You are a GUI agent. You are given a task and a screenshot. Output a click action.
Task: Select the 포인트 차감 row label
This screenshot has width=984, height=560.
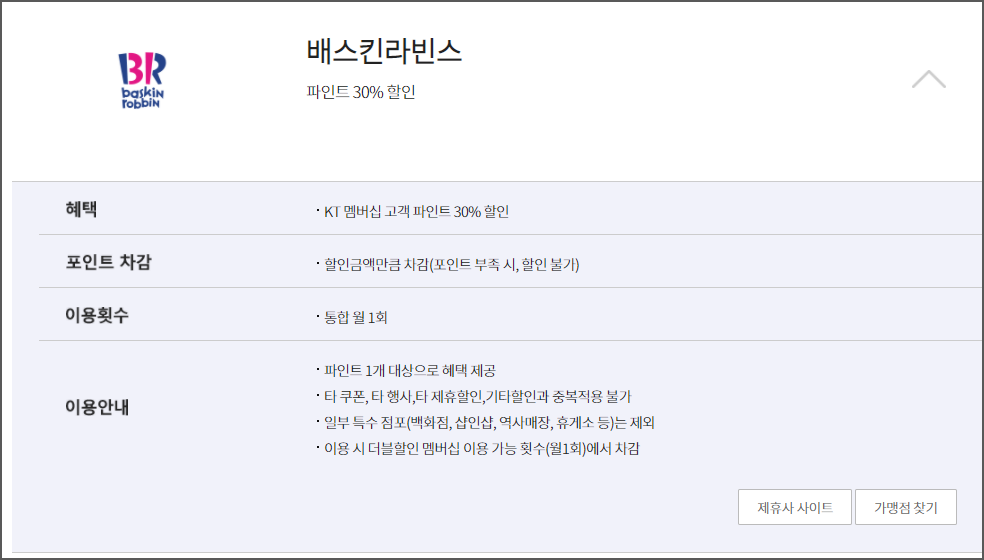(x=108, y=262)
